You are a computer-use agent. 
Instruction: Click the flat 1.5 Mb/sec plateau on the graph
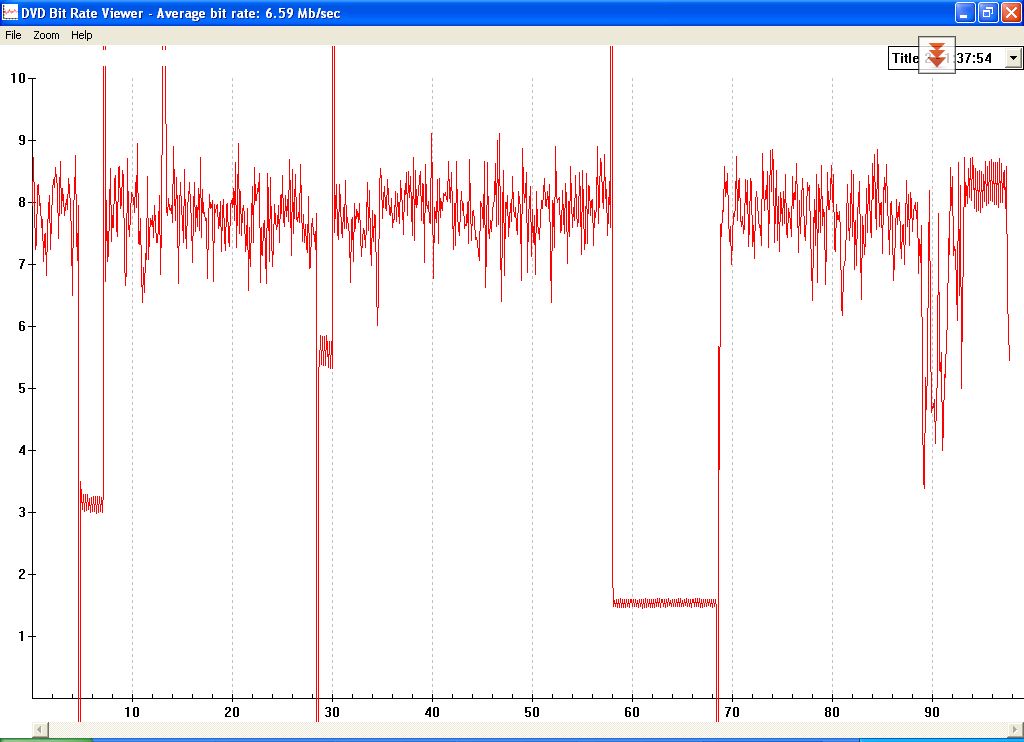pos(665,602)
